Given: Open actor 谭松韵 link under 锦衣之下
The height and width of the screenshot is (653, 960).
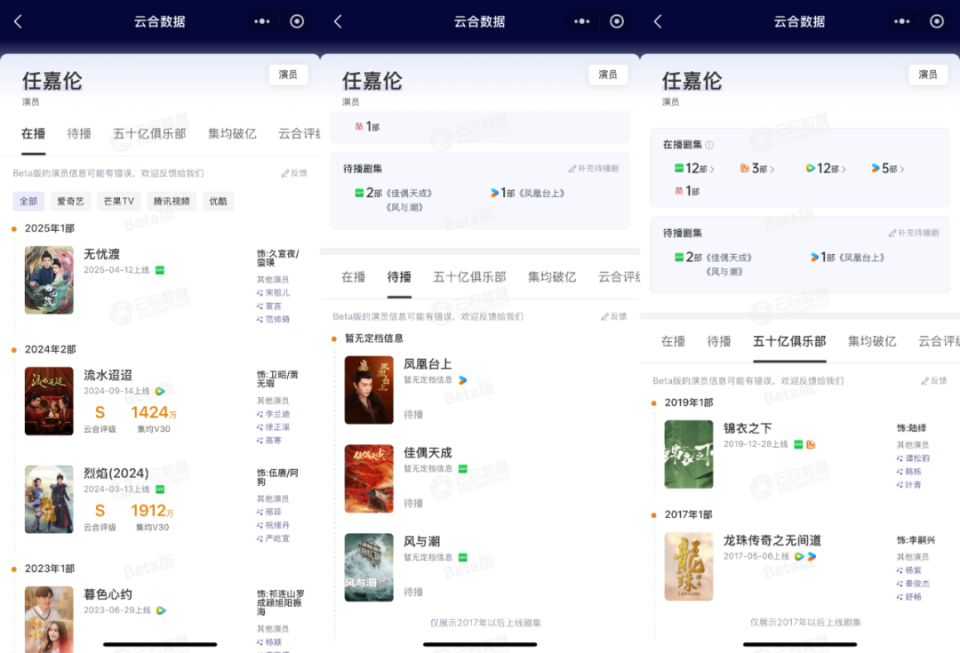Looking at the screenshot, I should (913, 458).
